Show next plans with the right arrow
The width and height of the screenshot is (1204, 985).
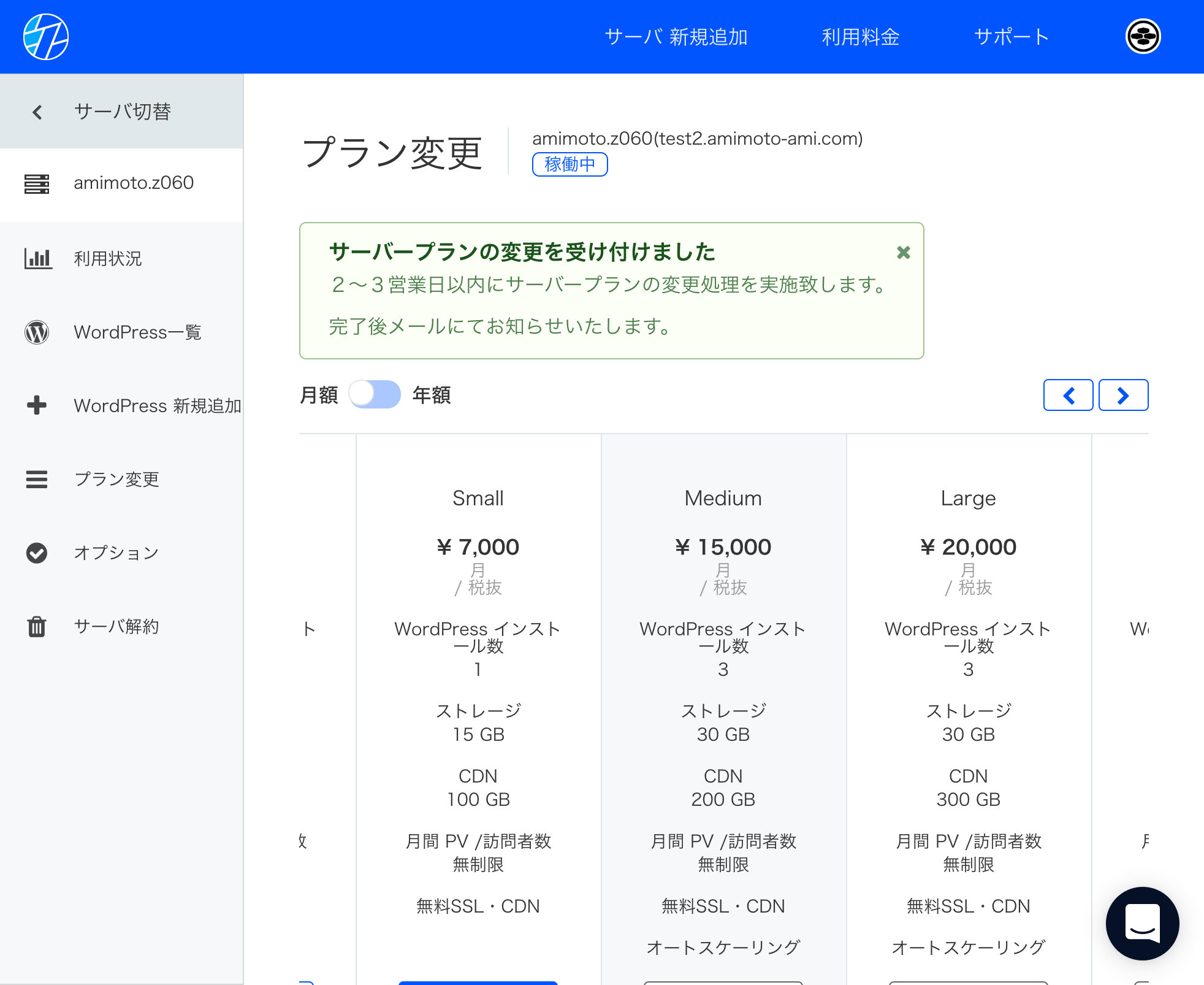[x=1123, y=395]
